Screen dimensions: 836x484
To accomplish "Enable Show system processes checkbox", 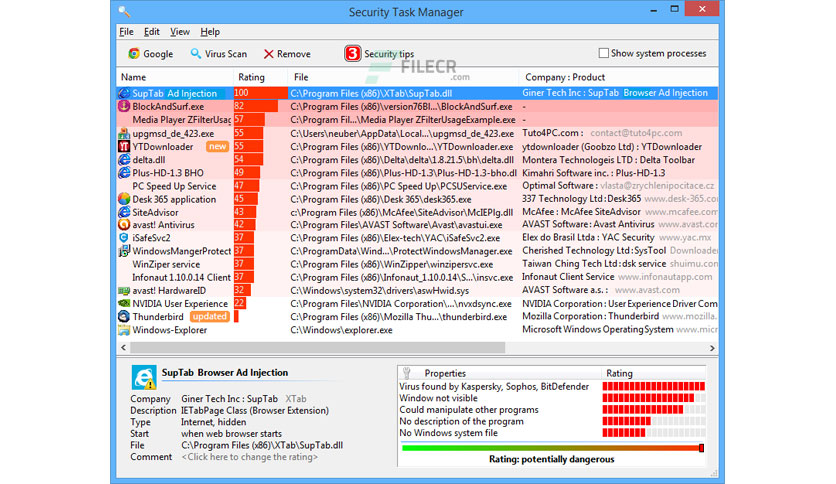I will 604,53.
